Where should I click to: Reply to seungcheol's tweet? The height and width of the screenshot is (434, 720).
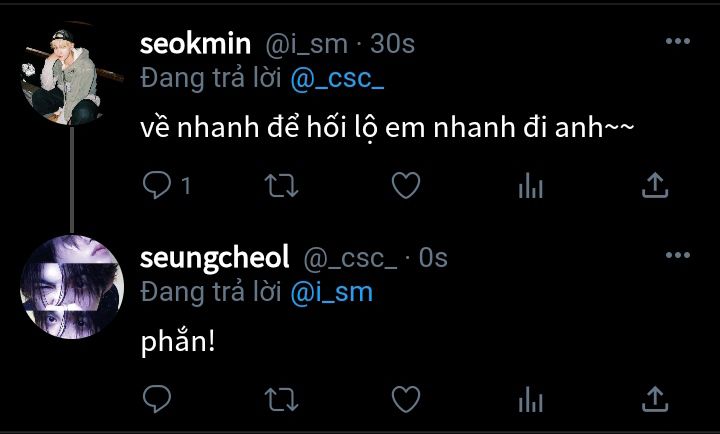[x=156, y=400]
